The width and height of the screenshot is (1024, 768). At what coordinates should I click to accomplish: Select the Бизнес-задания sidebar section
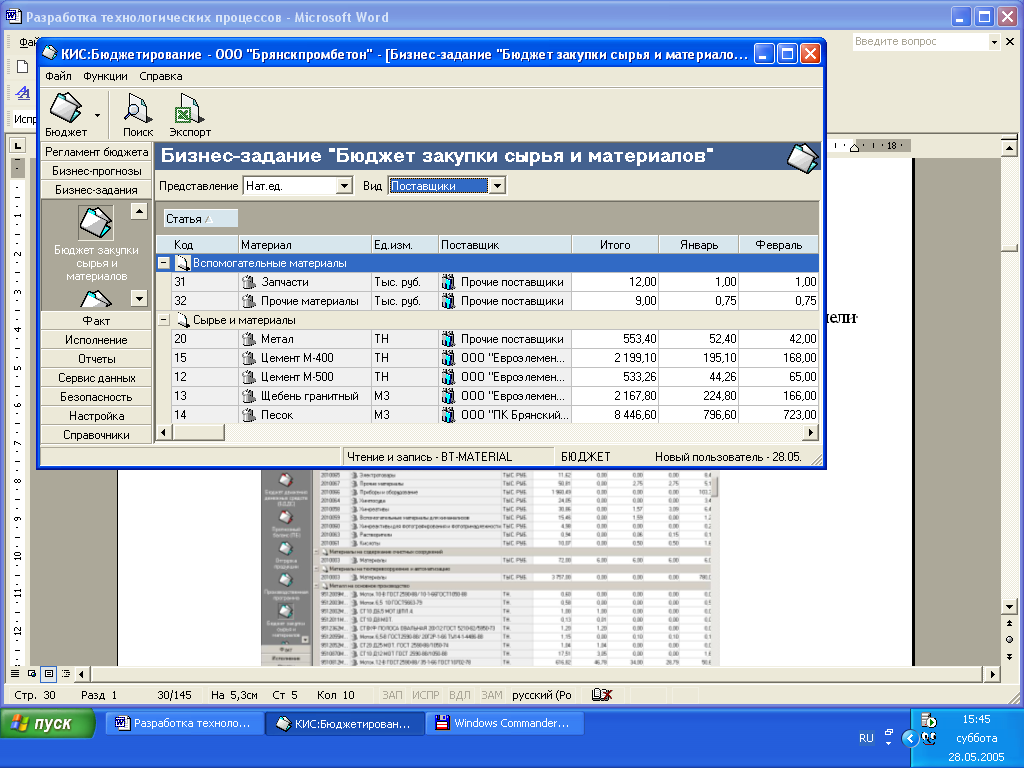tap(96, 189)
